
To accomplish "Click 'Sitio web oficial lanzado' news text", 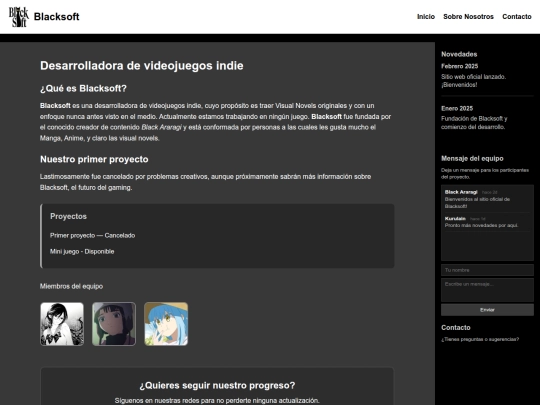I will coord(474,81).
